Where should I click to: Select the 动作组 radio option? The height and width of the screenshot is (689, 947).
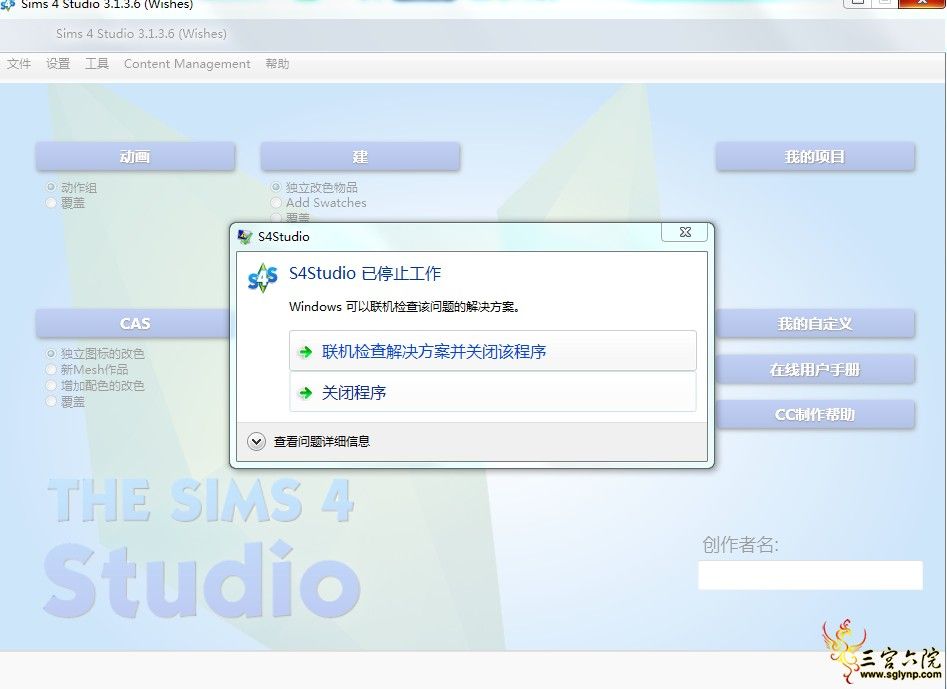point(51,187)
